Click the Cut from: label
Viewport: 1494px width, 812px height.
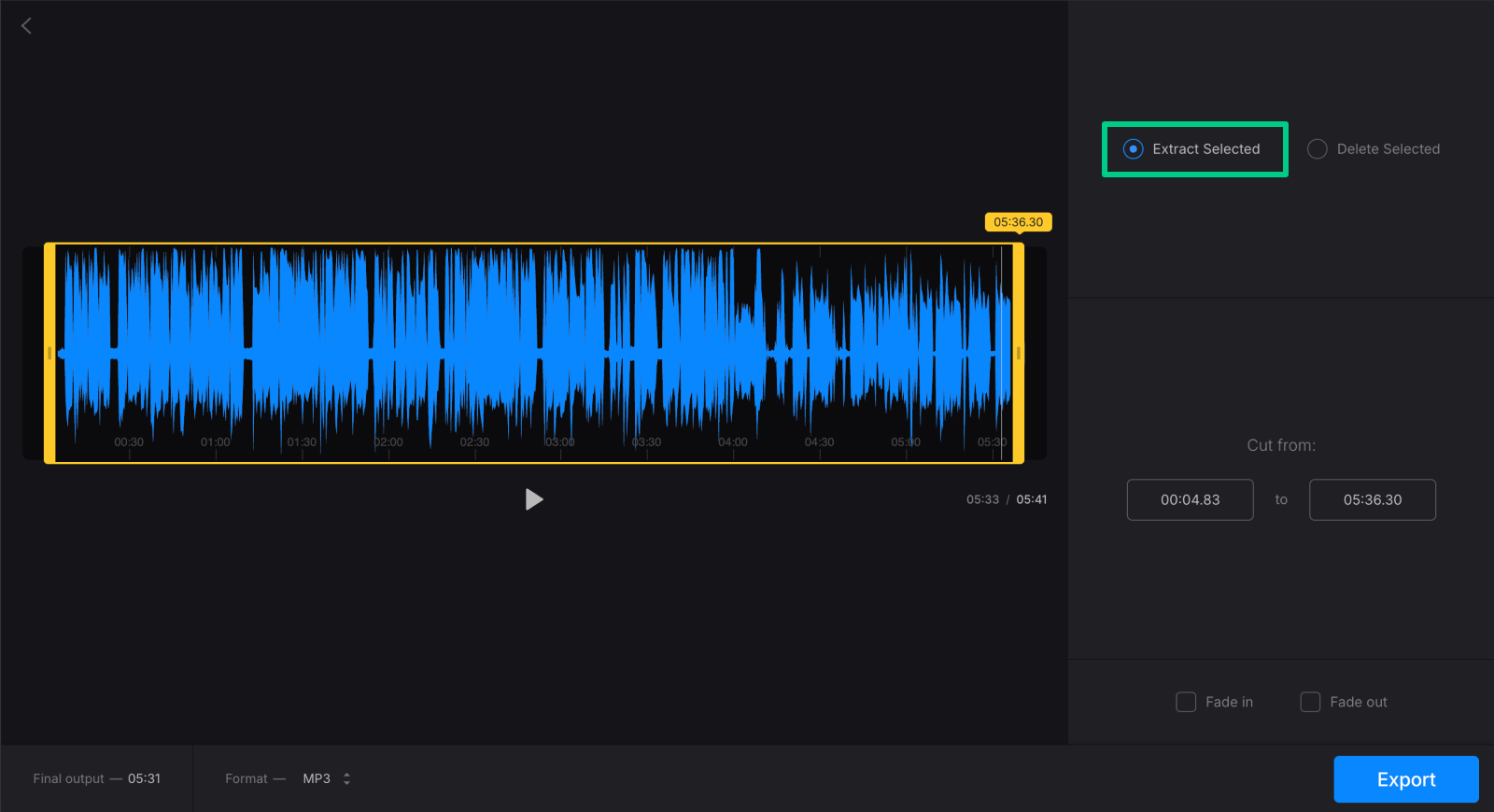1281,445
